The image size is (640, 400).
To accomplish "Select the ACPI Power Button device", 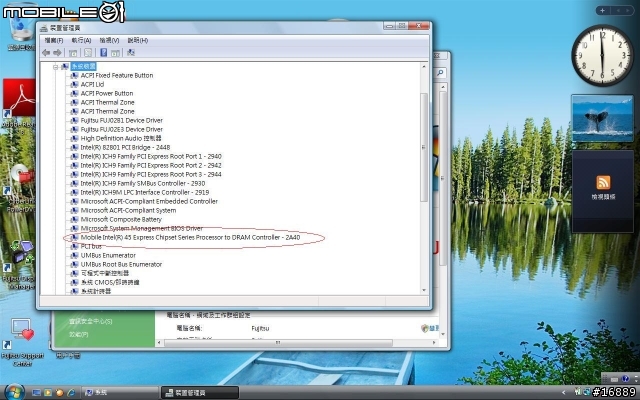I will tap(107, 93).
